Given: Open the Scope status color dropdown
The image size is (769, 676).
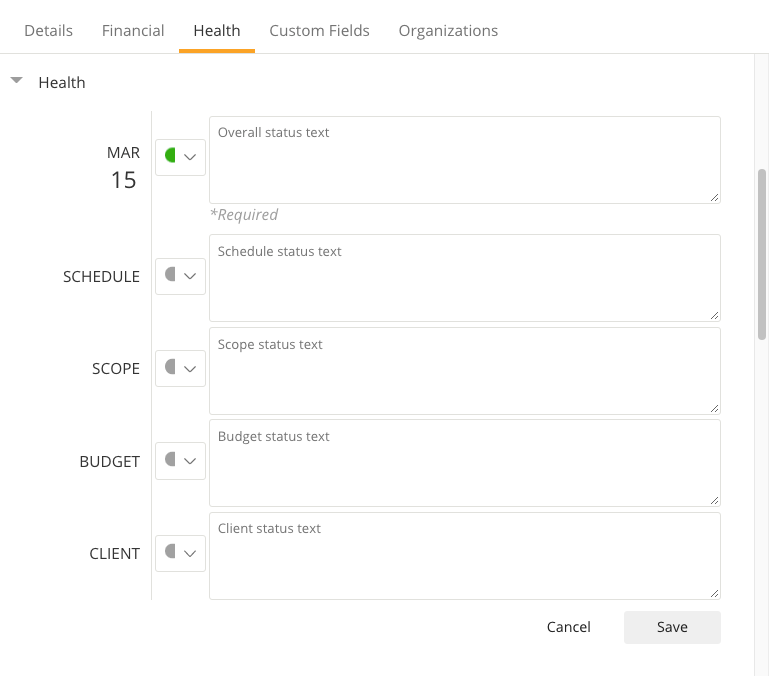Looking at the screenshot, I should click(x=180, y=368).
